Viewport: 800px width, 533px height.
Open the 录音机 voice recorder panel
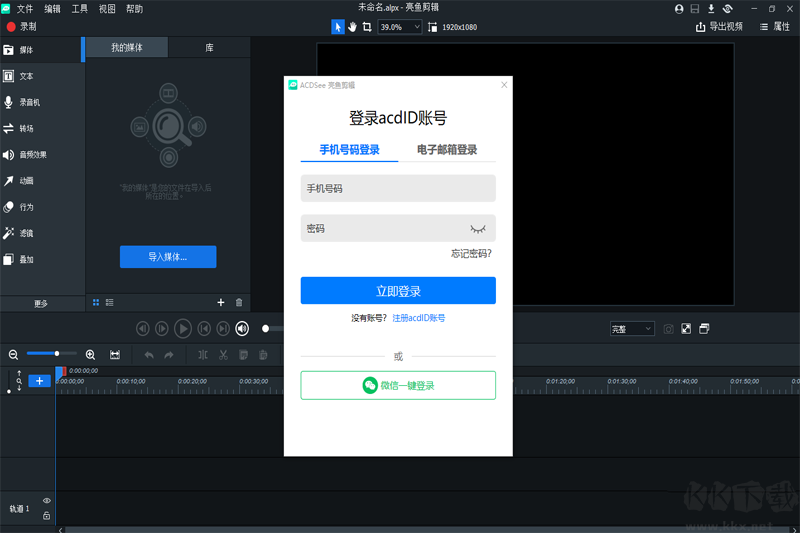pyautogui.click(x=29, y=102)
